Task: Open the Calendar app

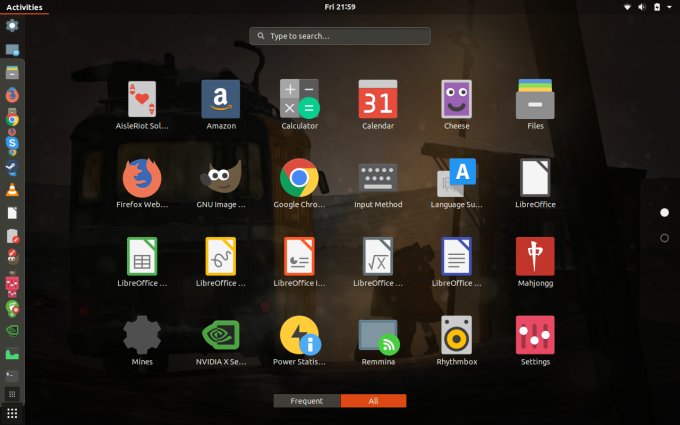Action: 378,99
